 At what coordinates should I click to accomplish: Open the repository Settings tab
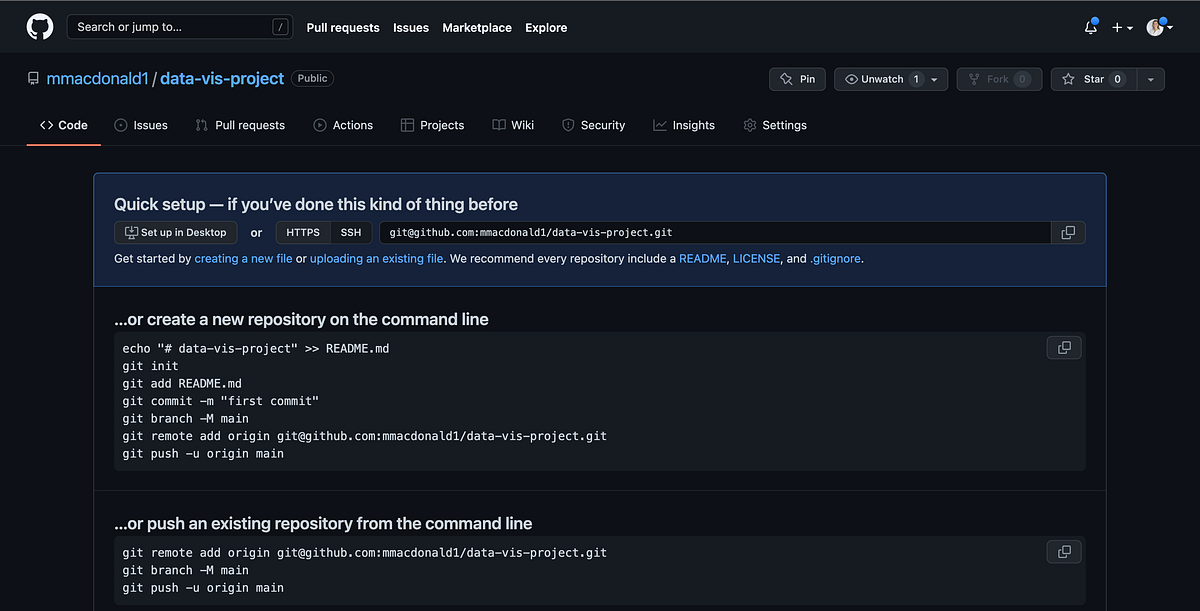775,125
